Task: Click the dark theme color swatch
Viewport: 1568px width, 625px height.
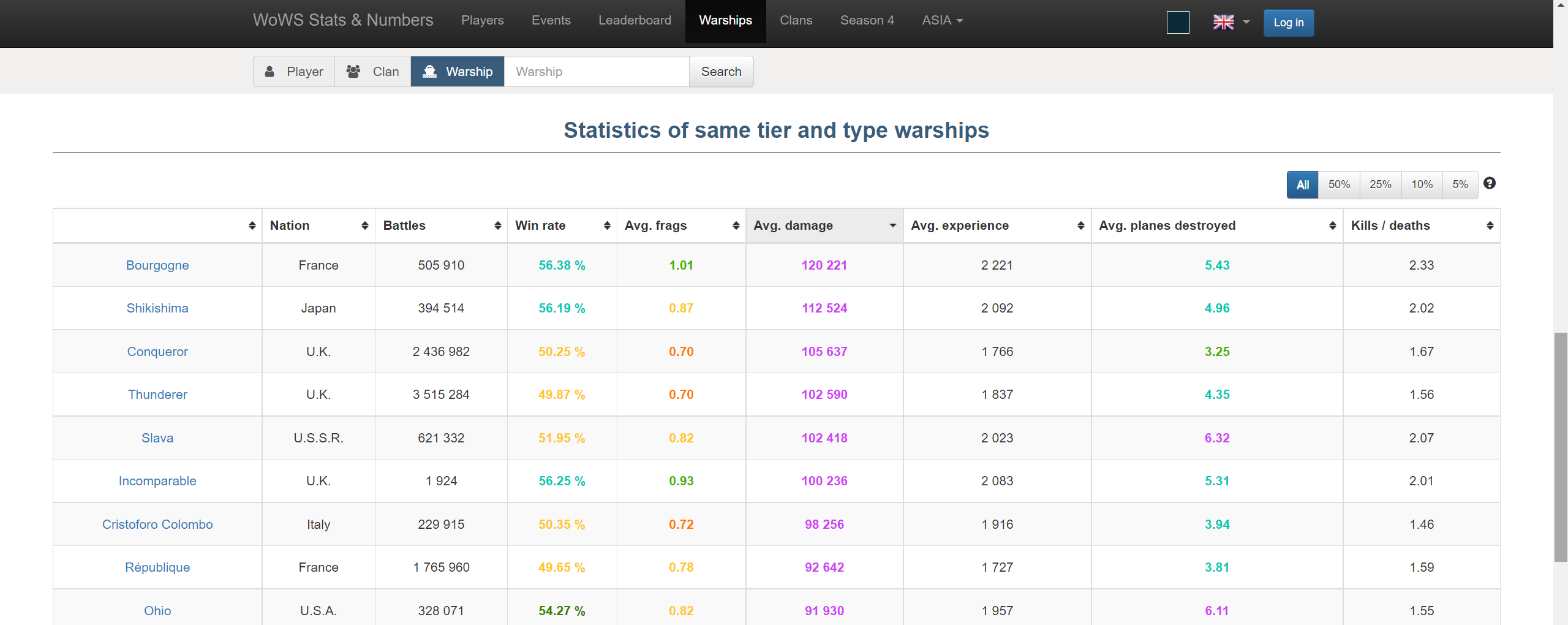Action: coord(1177,22)
